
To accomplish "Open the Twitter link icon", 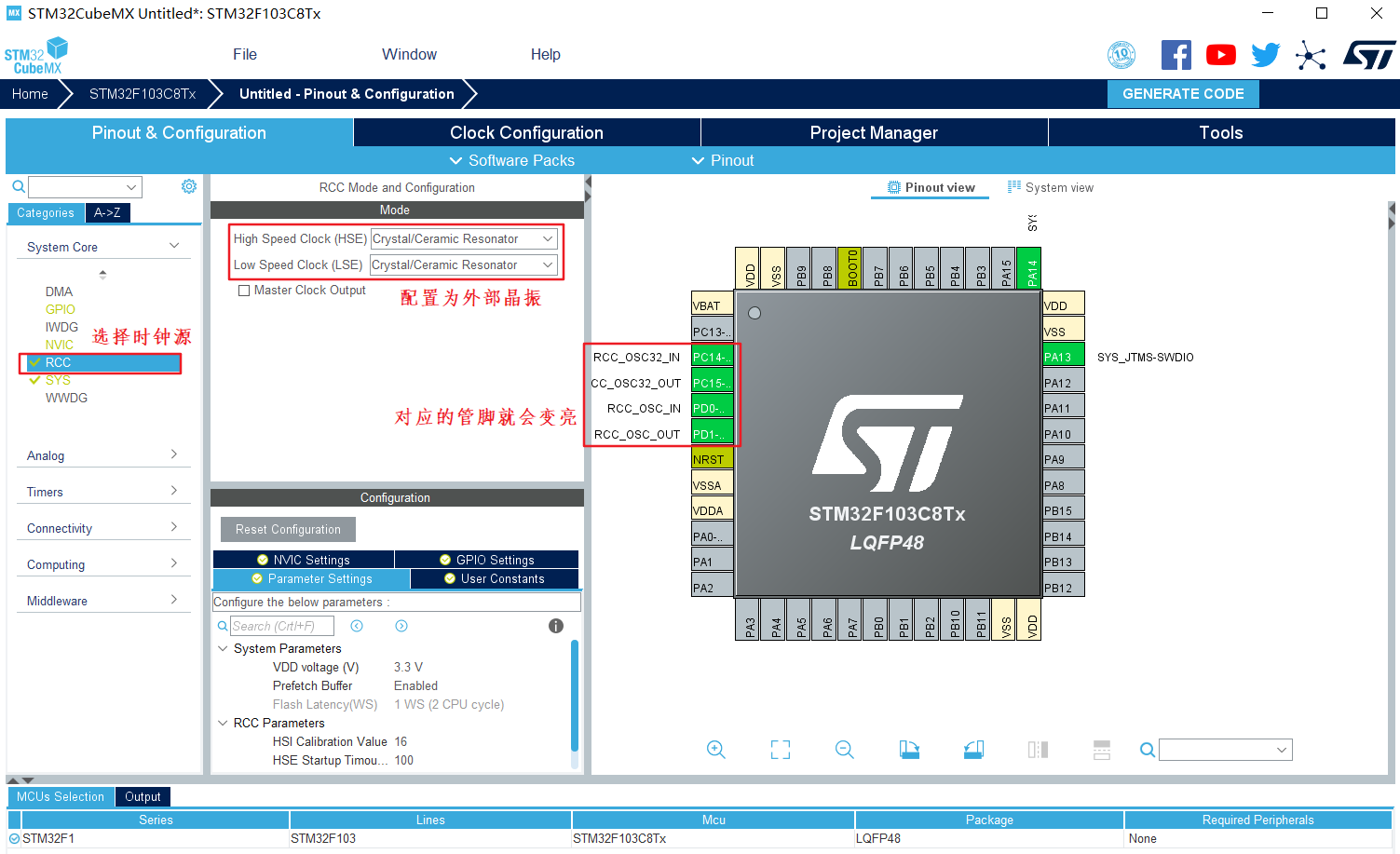I will [1265, 55].
